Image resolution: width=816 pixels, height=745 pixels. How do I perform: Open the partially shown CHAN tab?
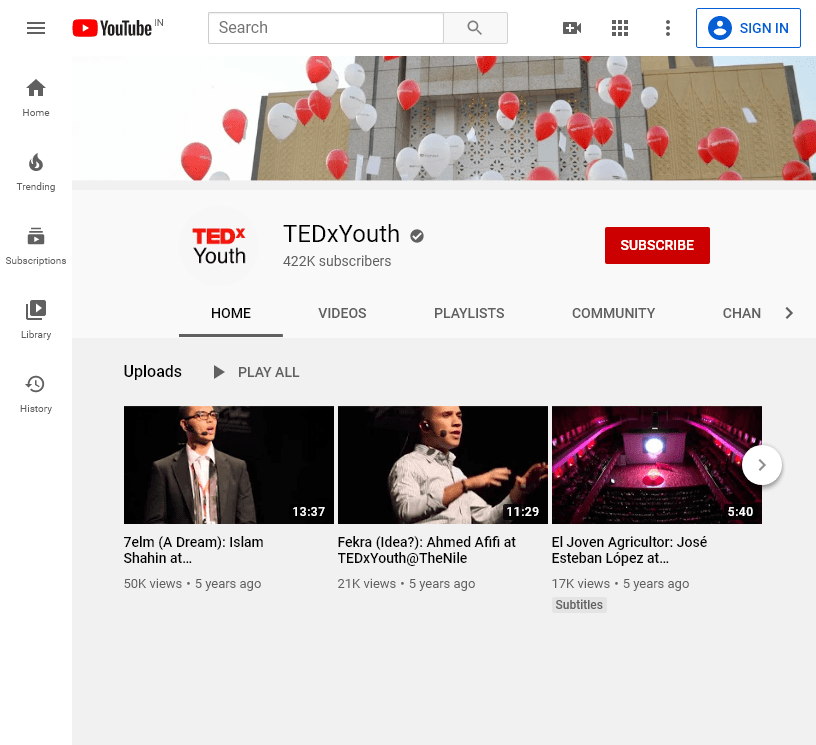click(742, 313)
